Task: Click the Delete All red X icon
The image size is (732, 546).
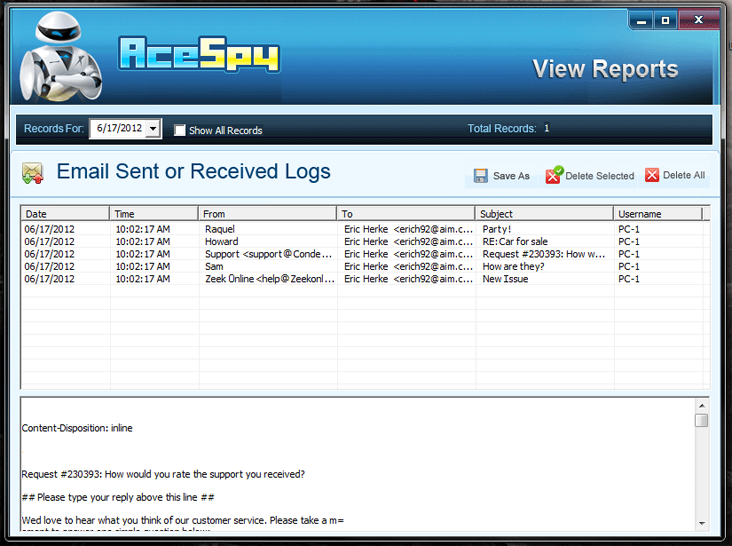Action: (x=652, y=175)
